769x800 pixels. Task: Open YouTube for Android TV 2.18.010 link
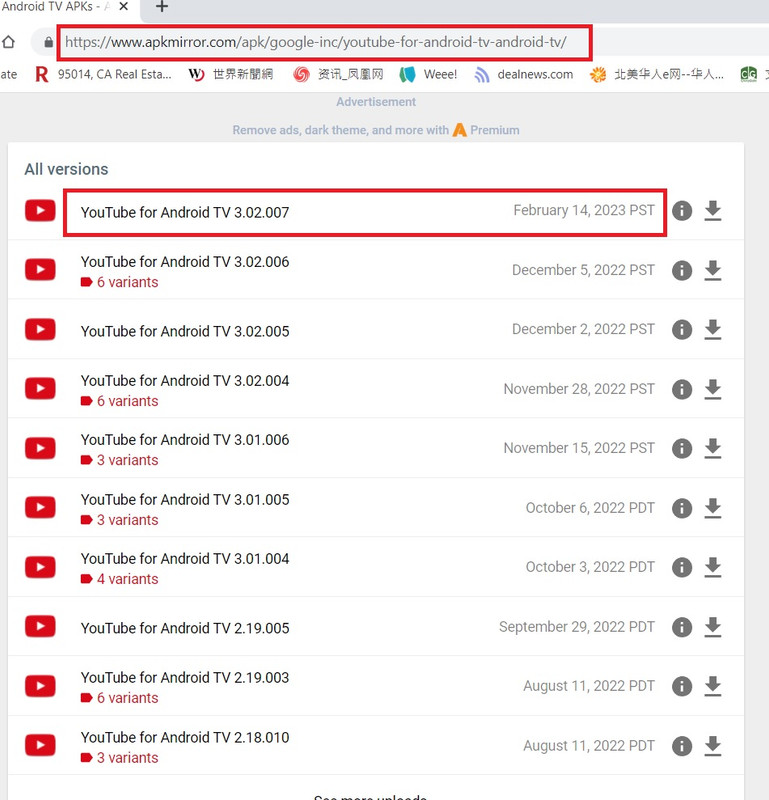185,737
